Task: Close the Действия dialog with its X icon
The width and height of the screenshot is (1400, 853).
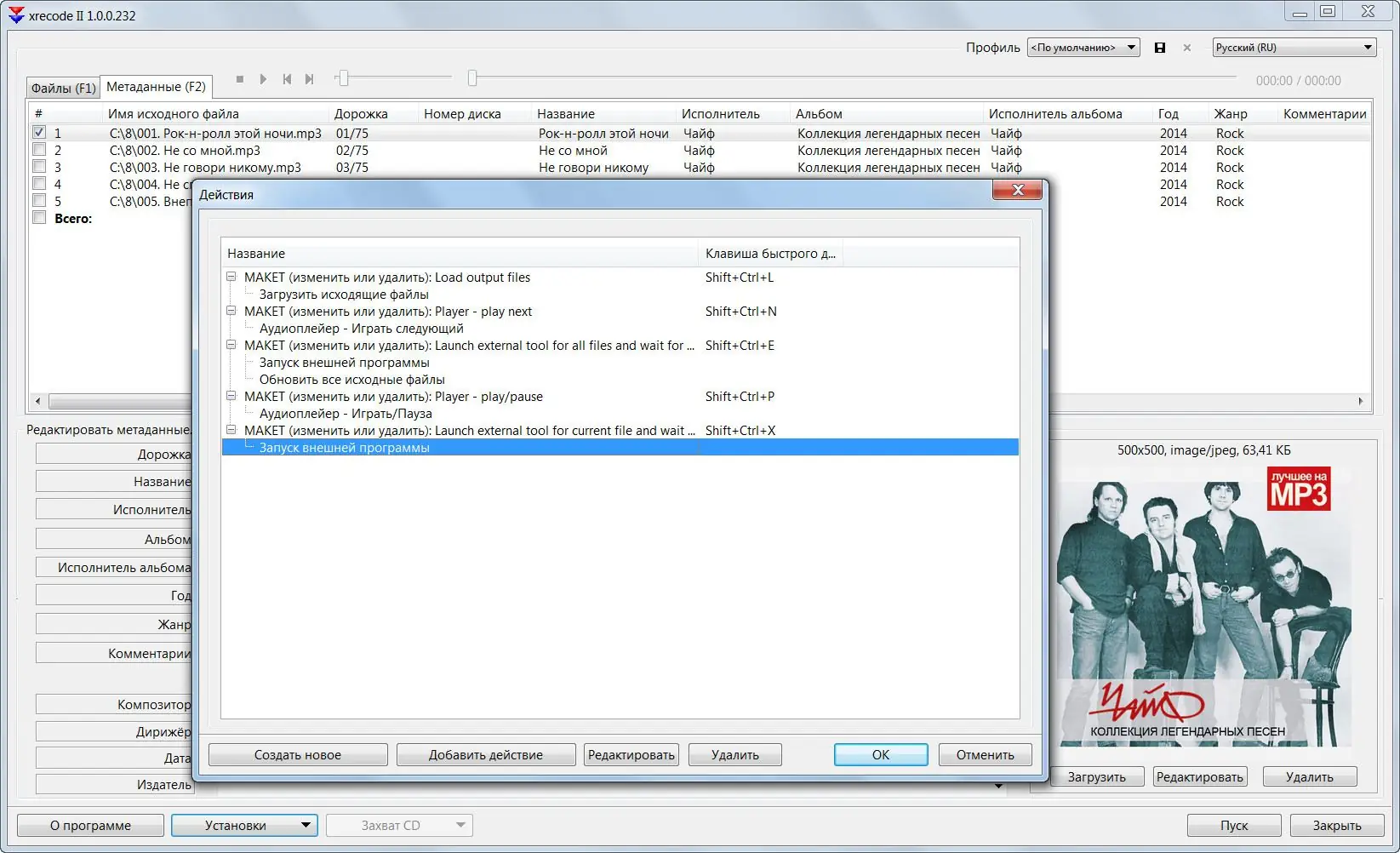Action: (1017, 190)
